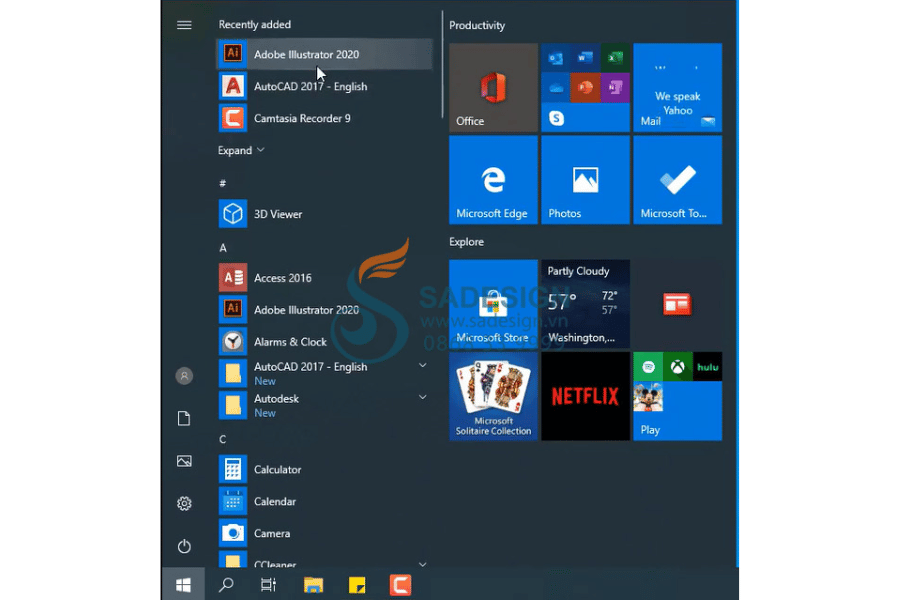The image size is (900, 600).
Task: Open Adobe Illustrator 2020 in Recently added
Action: [305, 54]
